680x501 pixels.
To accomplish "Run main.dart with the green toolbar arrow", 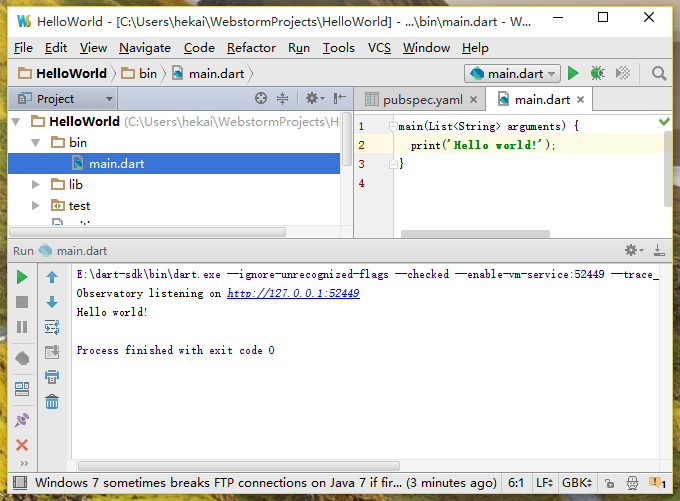I will coord(573,73).
